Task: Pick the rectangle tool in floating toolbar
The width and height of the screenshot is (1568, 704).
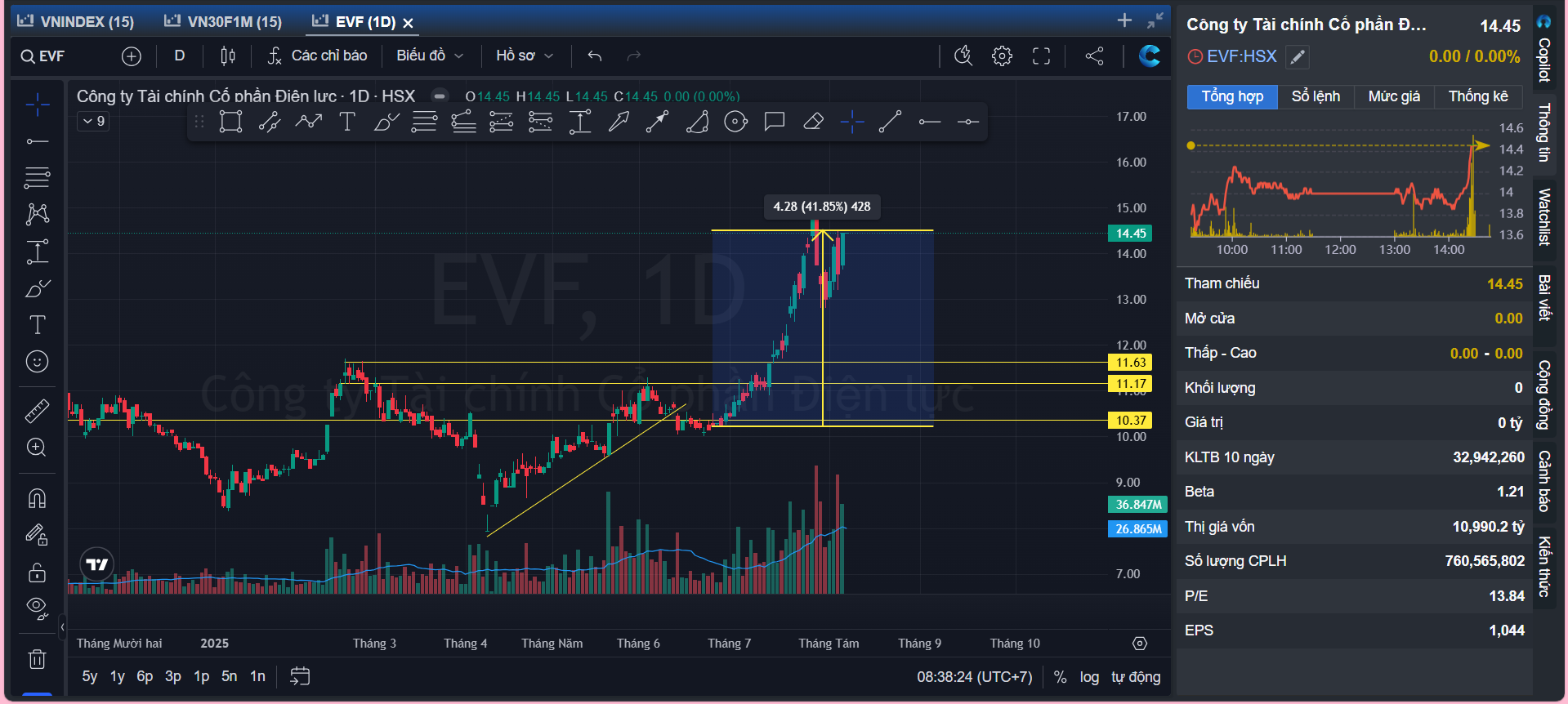Action: tap(231, 123)
